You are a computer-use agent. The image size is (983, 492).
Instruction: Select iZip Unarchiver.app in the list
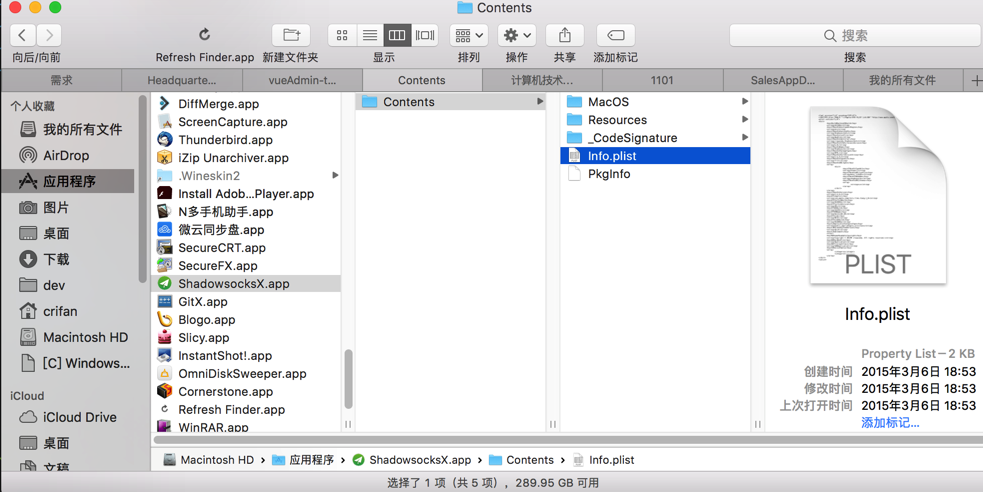pos(246,158)
